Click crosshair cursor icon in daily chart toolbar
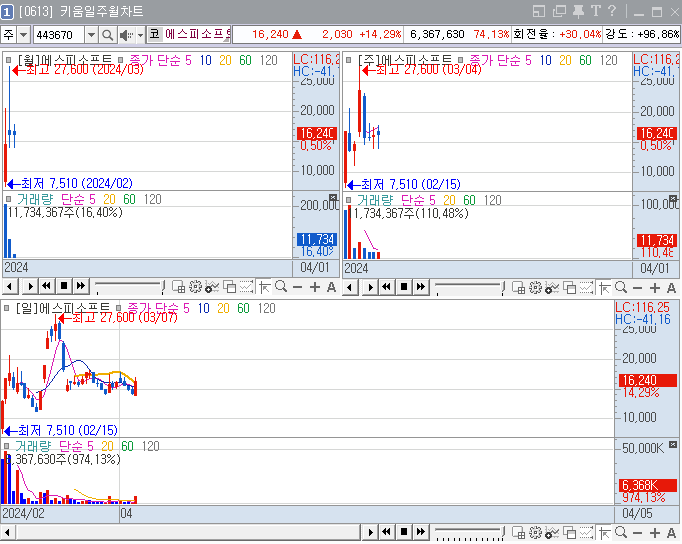This screenshot has width=682, height=544. (605, 533)
